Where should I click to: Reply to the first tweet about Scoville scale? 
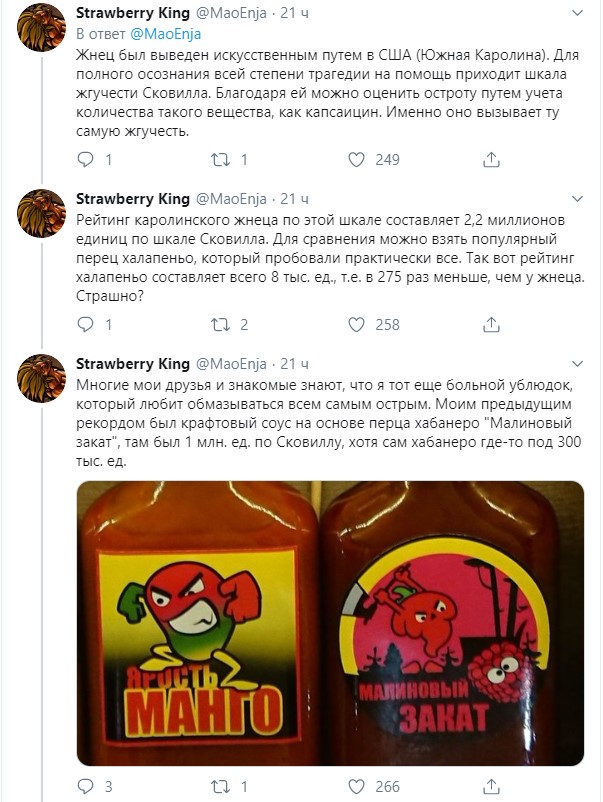coord(86,160)
